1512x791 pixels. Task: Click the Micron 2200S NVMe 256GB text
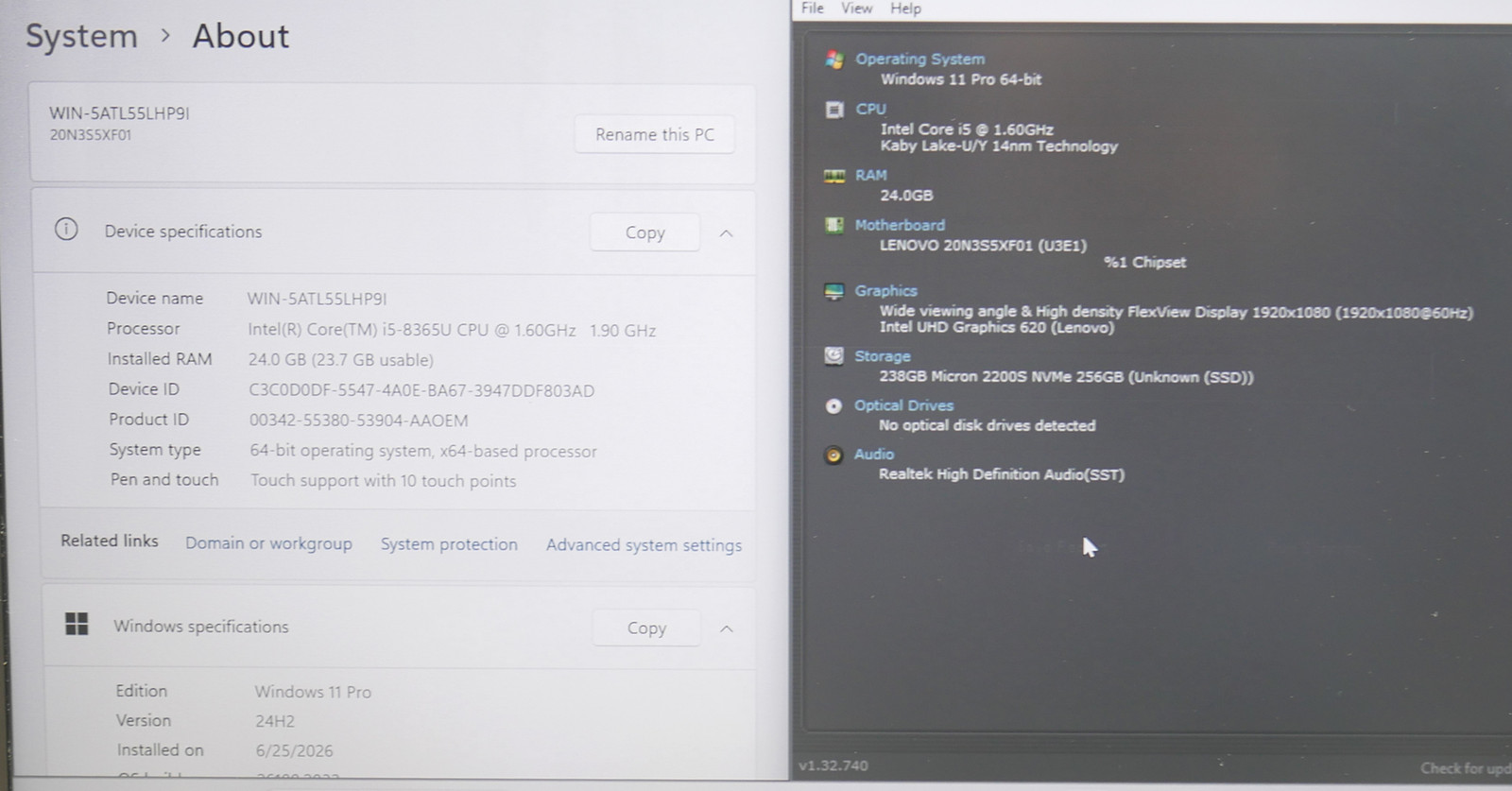(x=1066, y=377)
